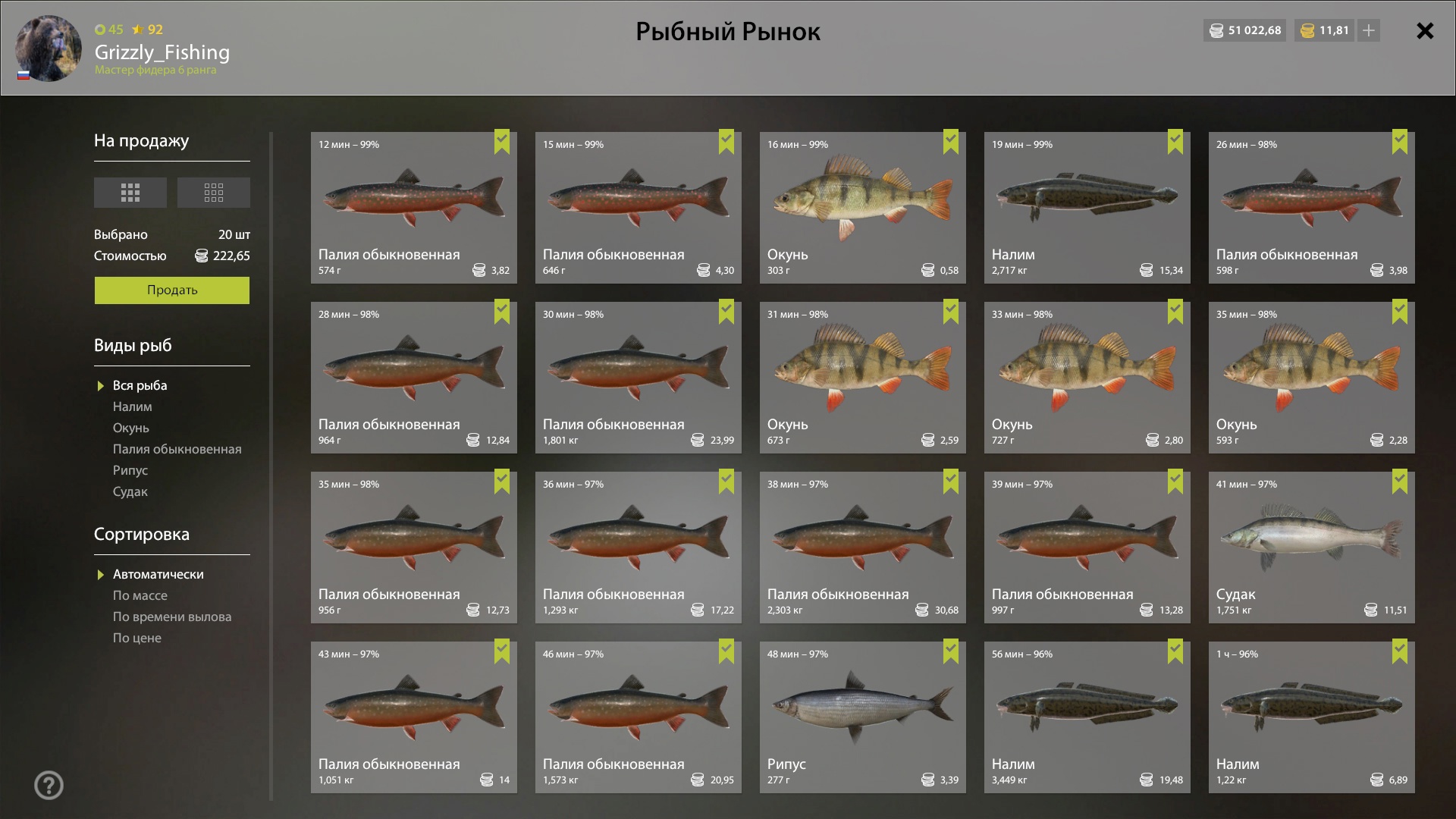Open the 2,303 кг Палия обыкновенная card

863,548
